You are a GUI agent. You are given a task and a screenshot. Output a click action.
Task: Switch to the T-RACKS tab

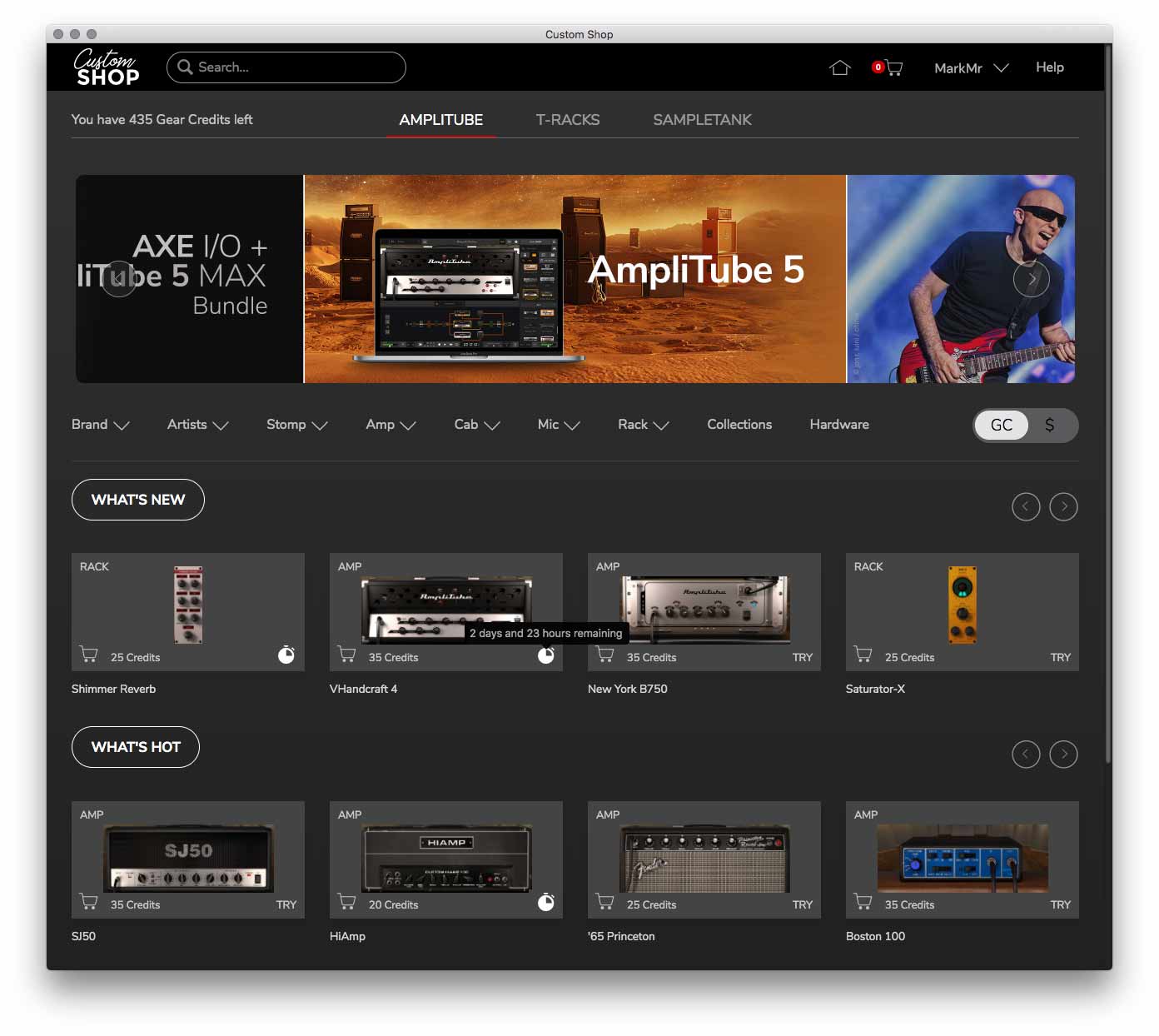coord(568,119)
